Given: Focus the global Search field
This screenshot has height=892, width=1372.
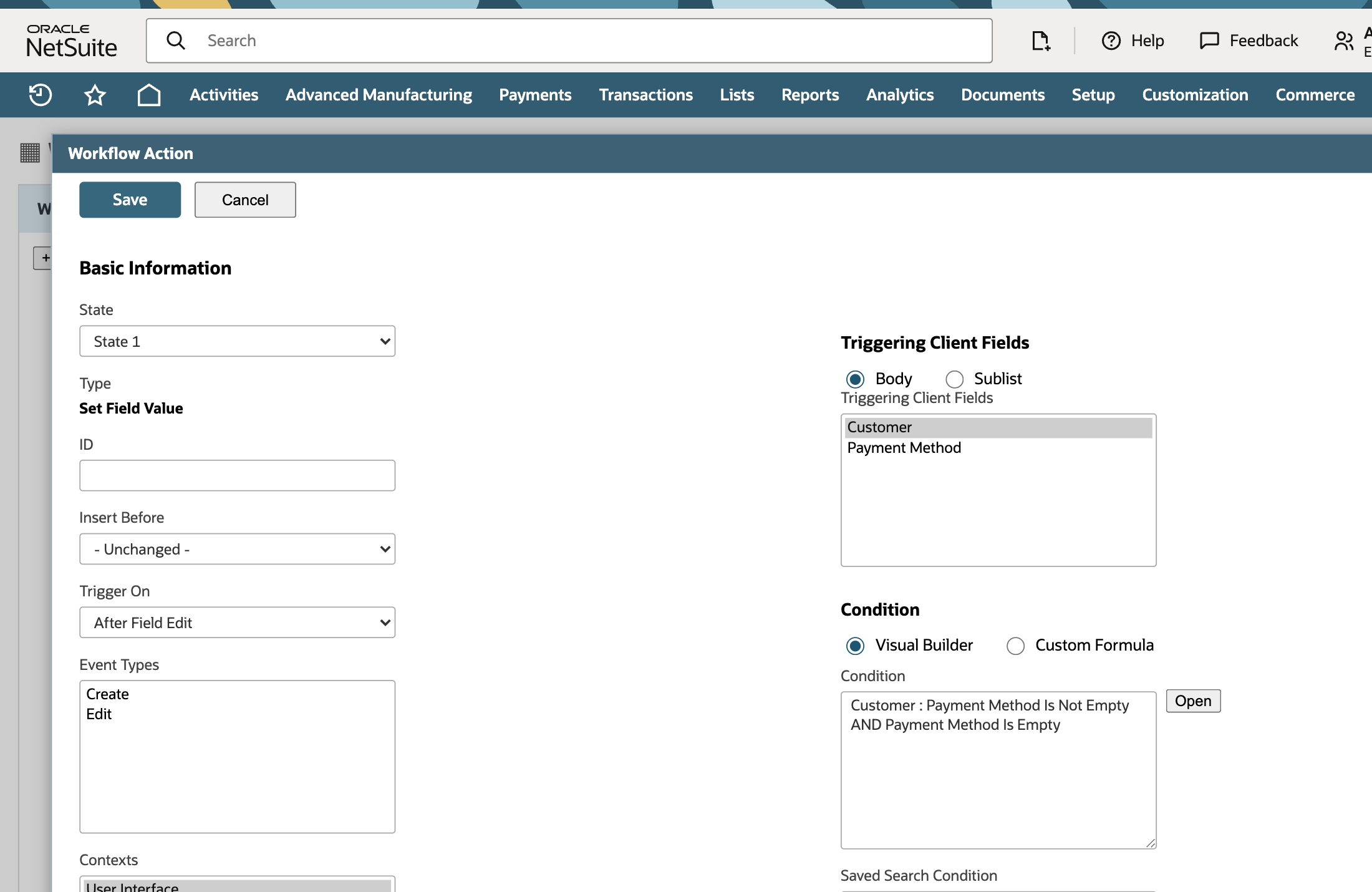Looking at the screenshot, I should tap(569, 41).
